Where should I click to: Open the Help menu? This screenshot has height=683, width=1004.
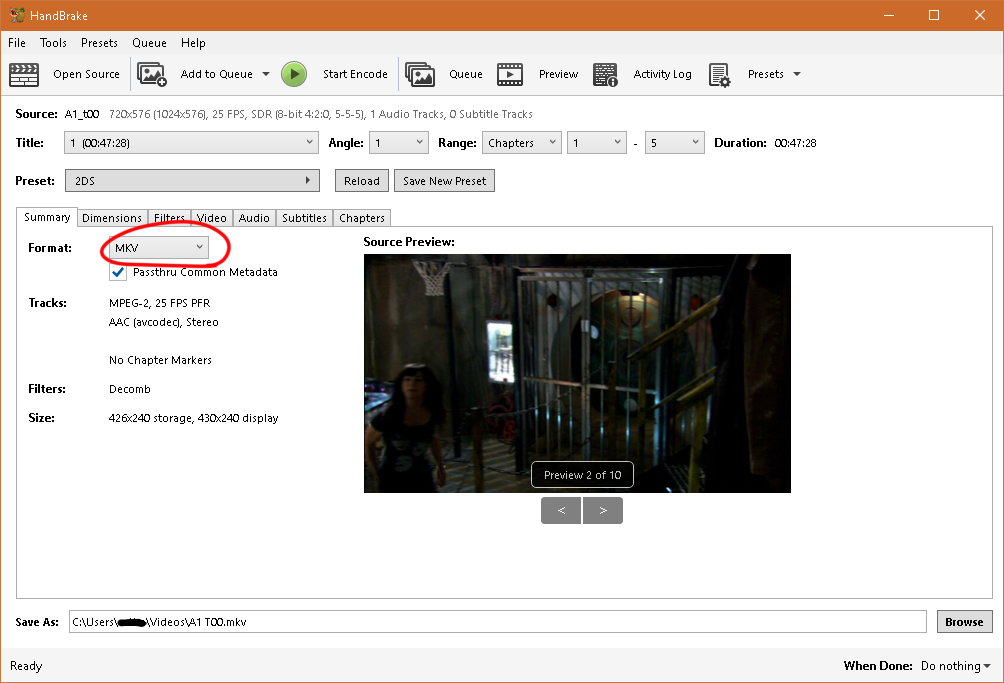click(193, 43)
